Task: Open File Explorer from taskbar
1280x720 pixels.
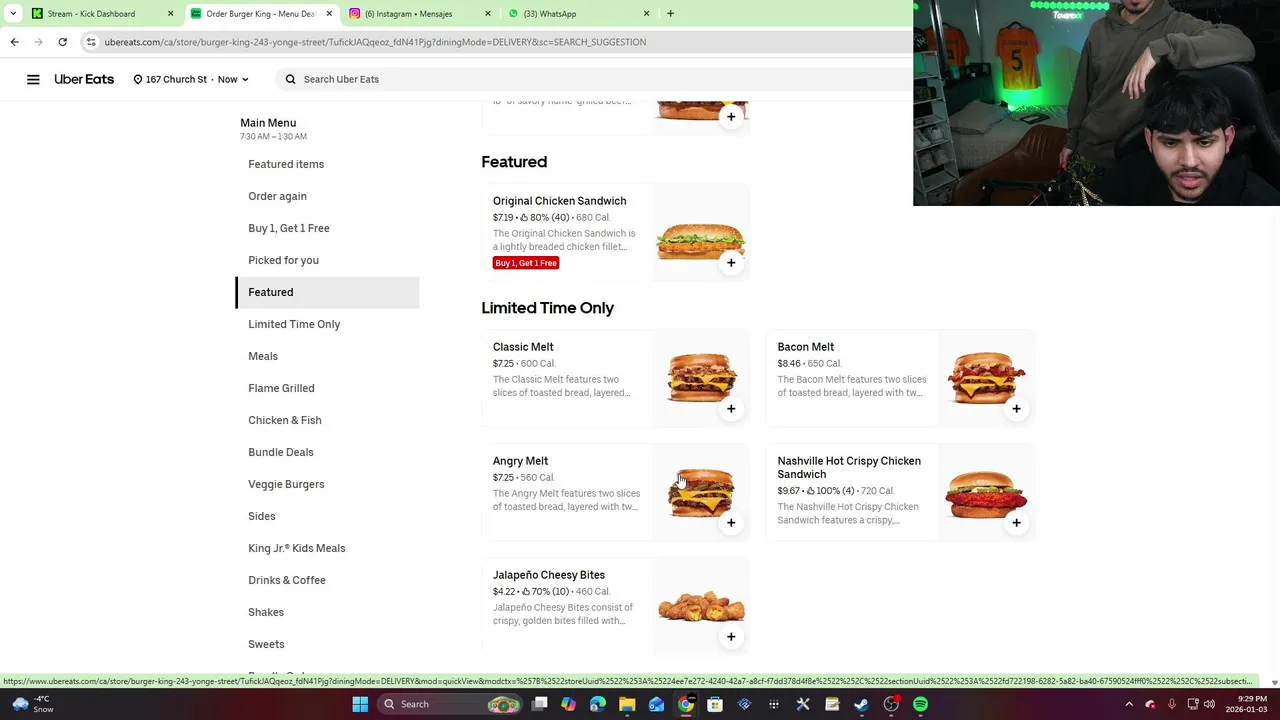Action: (x=627, y=704)
